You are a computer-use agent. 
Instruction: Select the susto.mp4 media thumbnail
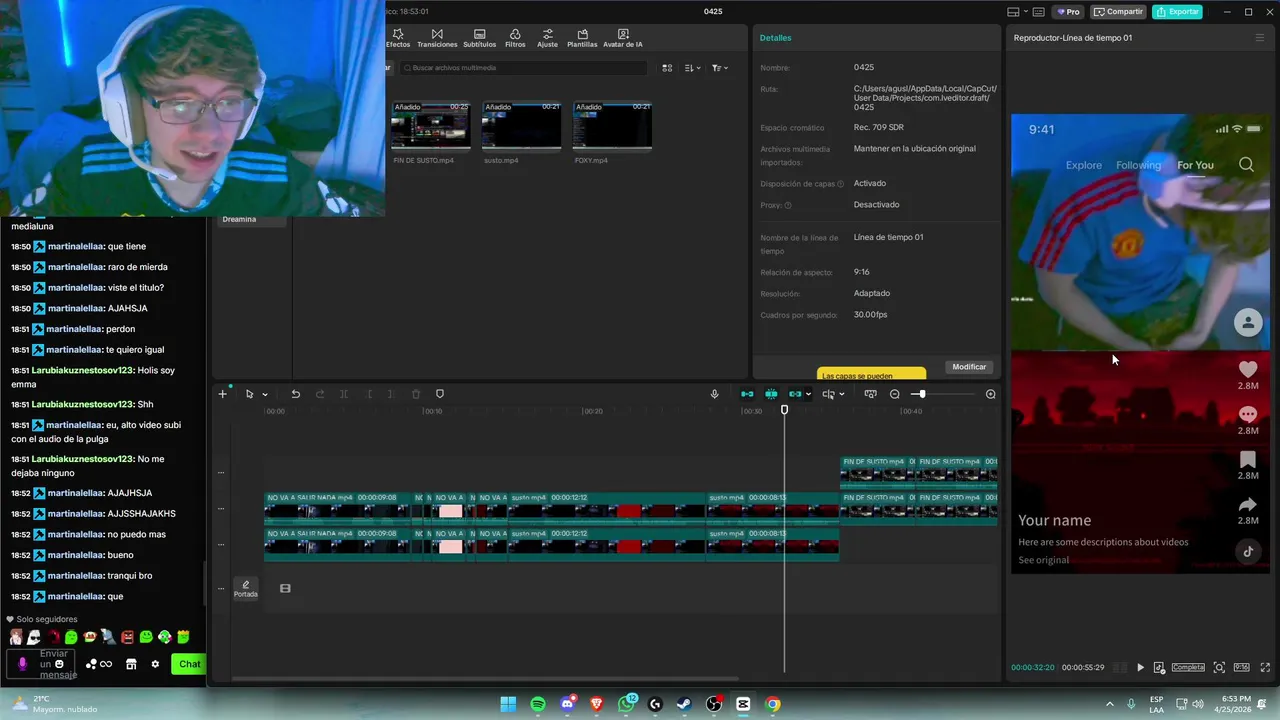tap(522, 125)
